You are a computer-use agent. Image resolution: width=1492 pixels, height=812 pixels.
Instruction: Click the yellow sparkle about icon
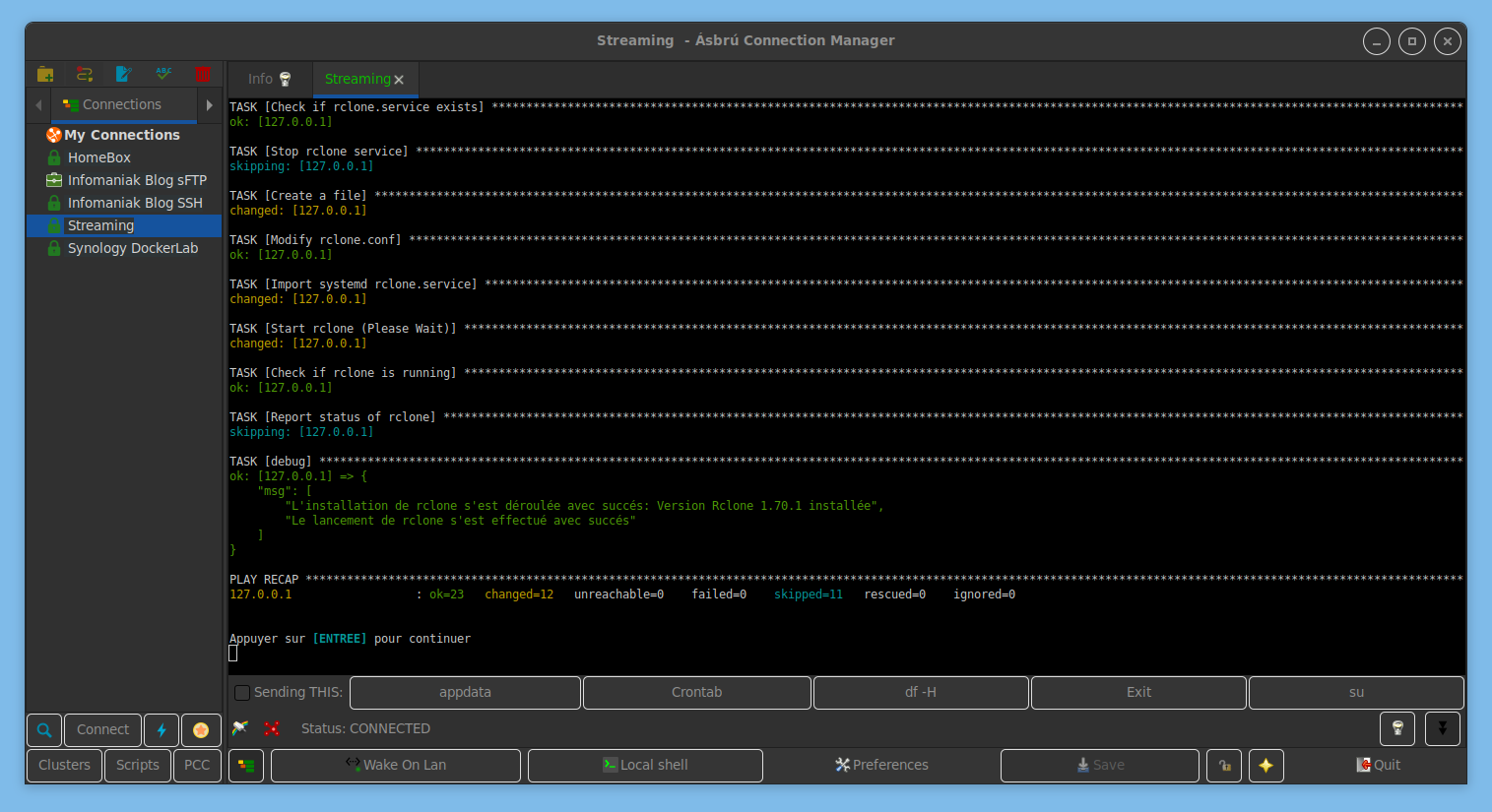1266,766
